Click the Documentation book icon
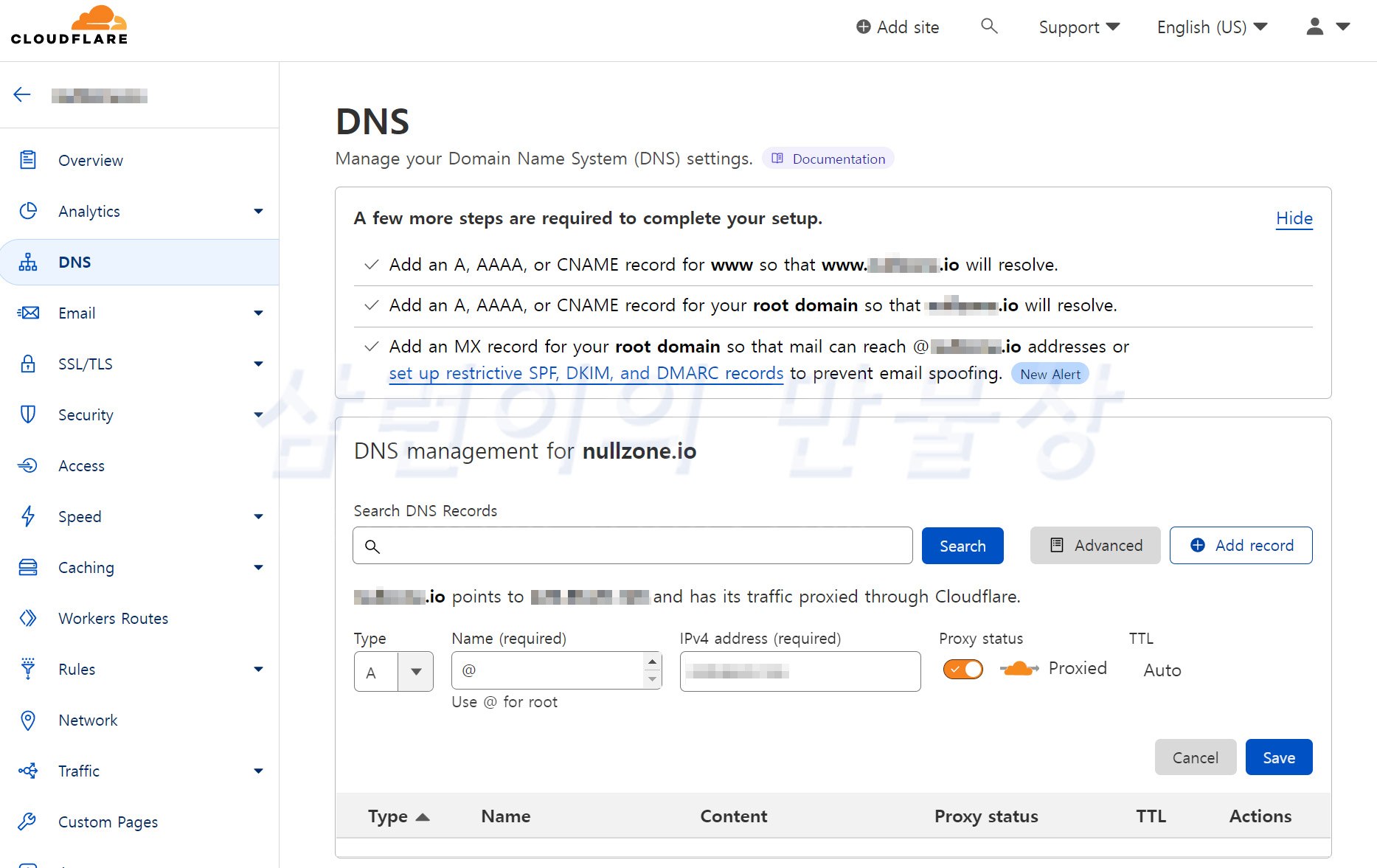 [x=777, y=159]
